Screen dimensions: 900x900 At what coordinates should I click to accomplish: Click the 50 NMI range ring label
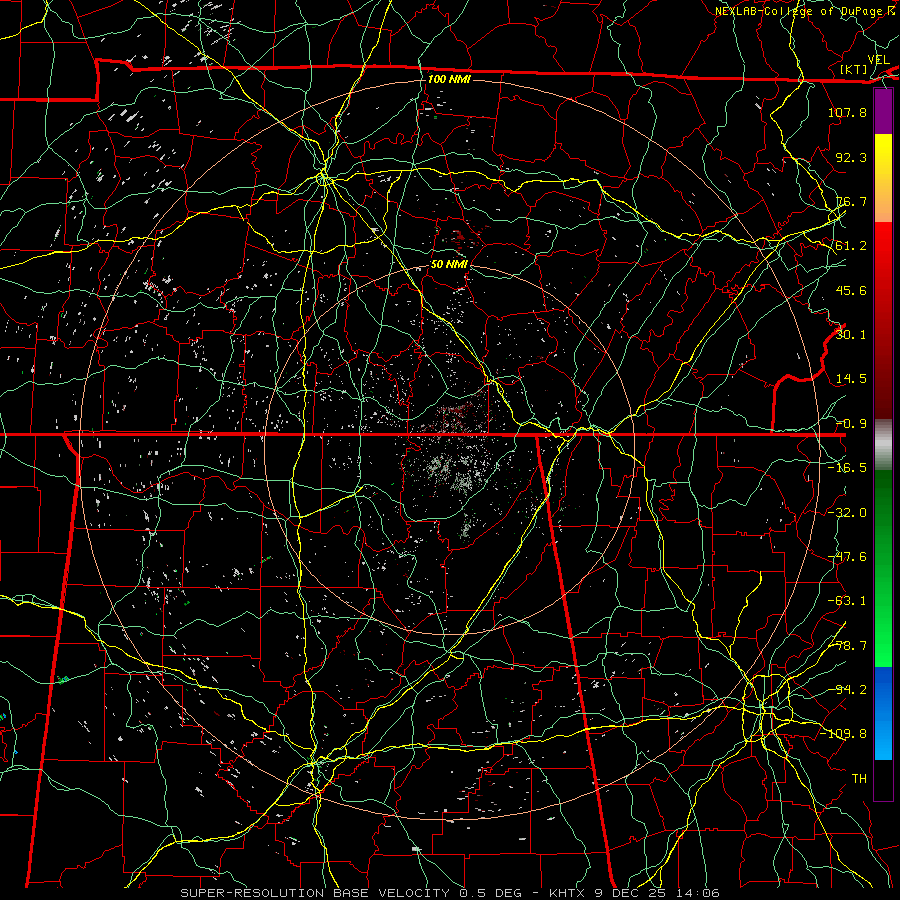(x=449, y=264)
